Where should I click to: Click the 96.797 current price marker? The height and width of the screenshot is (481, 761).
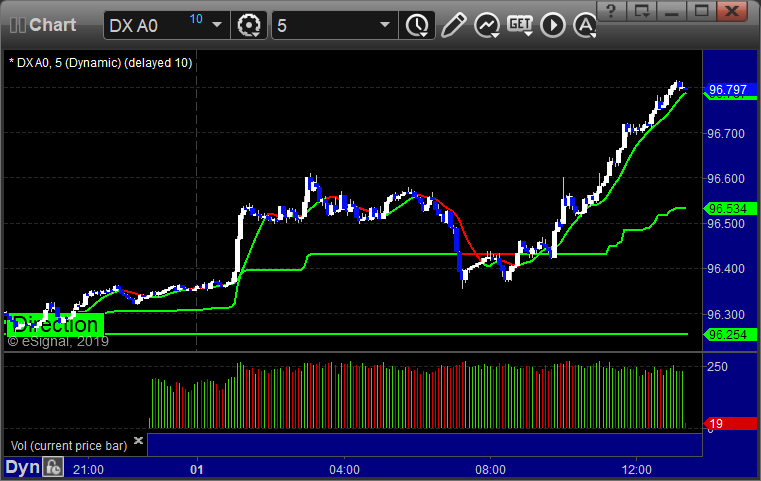pos(730,90)
